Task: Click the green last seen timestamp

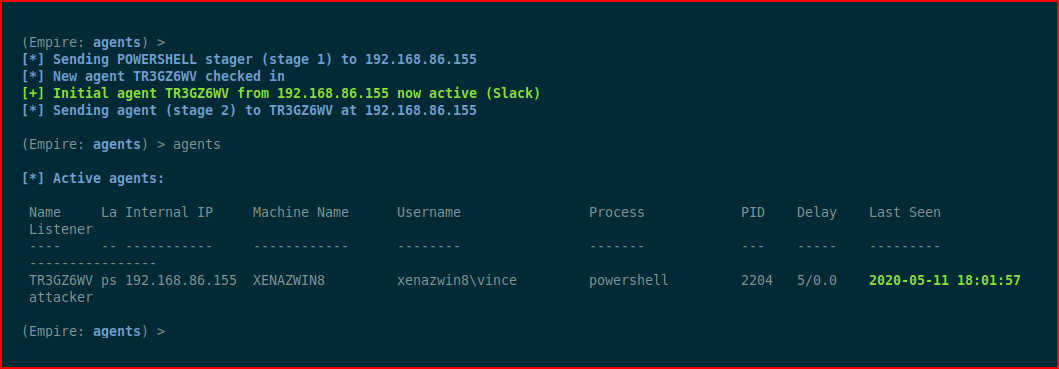Action: tap(945, 280)
